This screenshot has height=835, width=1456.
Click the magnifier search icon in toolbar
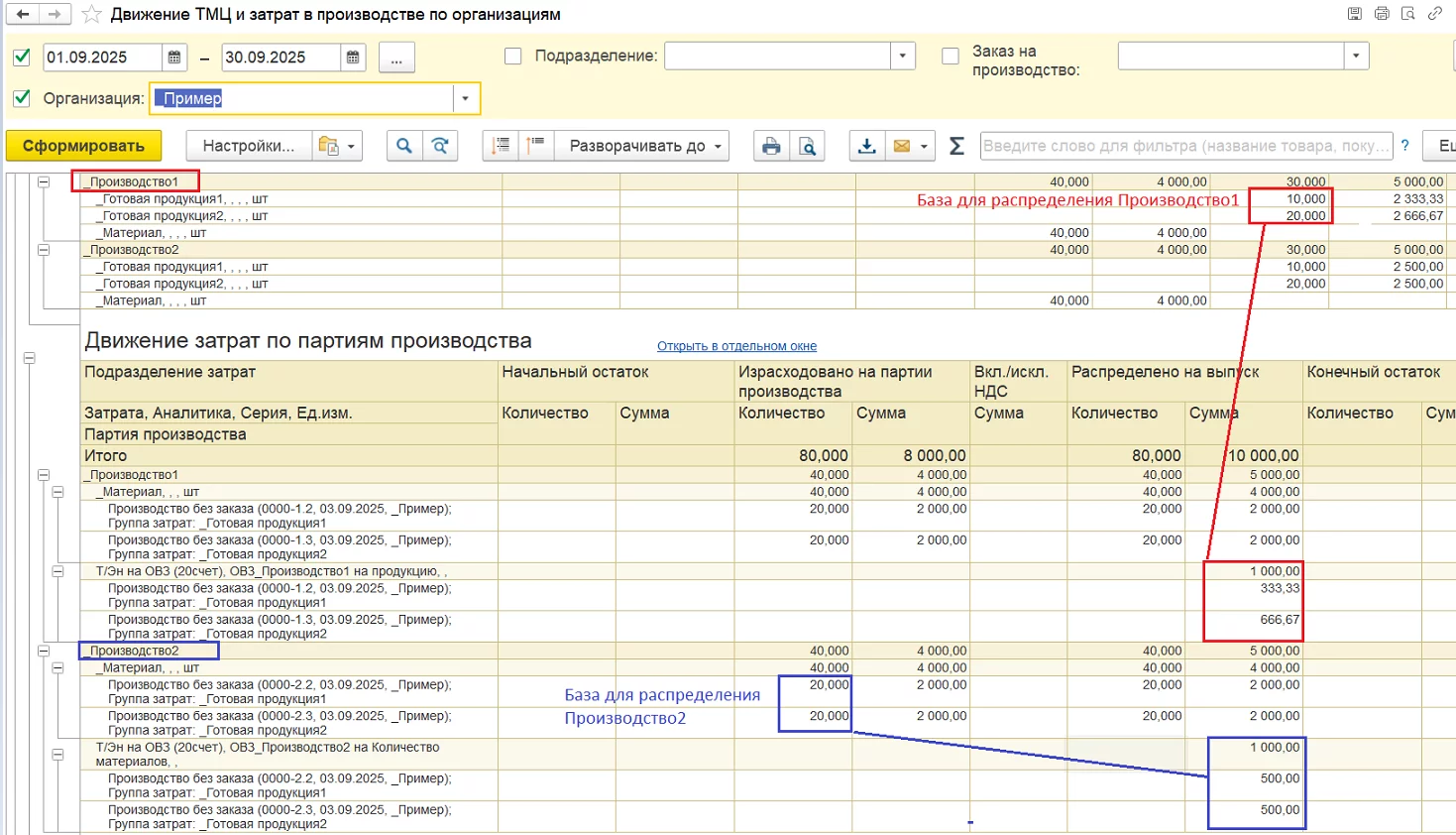[403, 146]
